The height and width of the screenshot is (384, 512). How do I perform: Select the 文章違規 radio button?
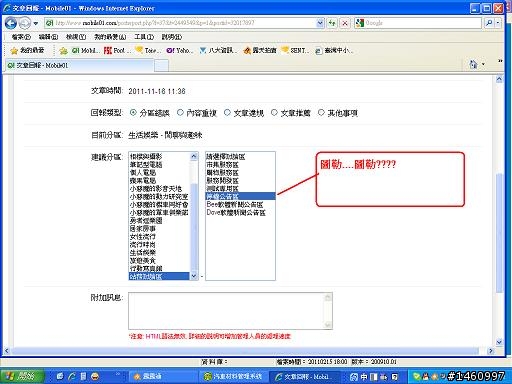[227, 113]
